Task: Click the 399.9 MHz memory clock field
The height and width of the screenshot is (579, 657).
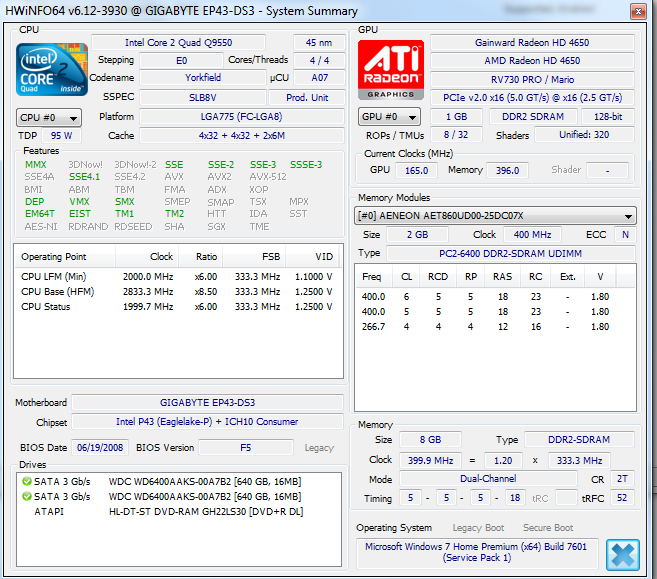Action: [x=430, y=460]
